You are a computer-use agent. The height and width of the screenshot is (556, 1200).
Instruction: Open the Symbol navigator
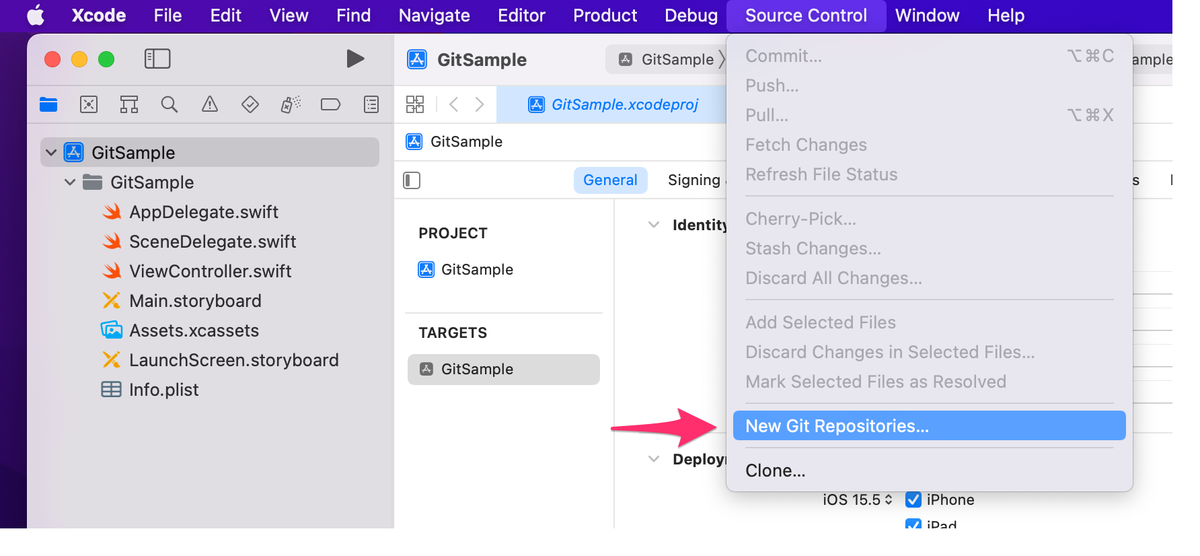tap(128, 104)
